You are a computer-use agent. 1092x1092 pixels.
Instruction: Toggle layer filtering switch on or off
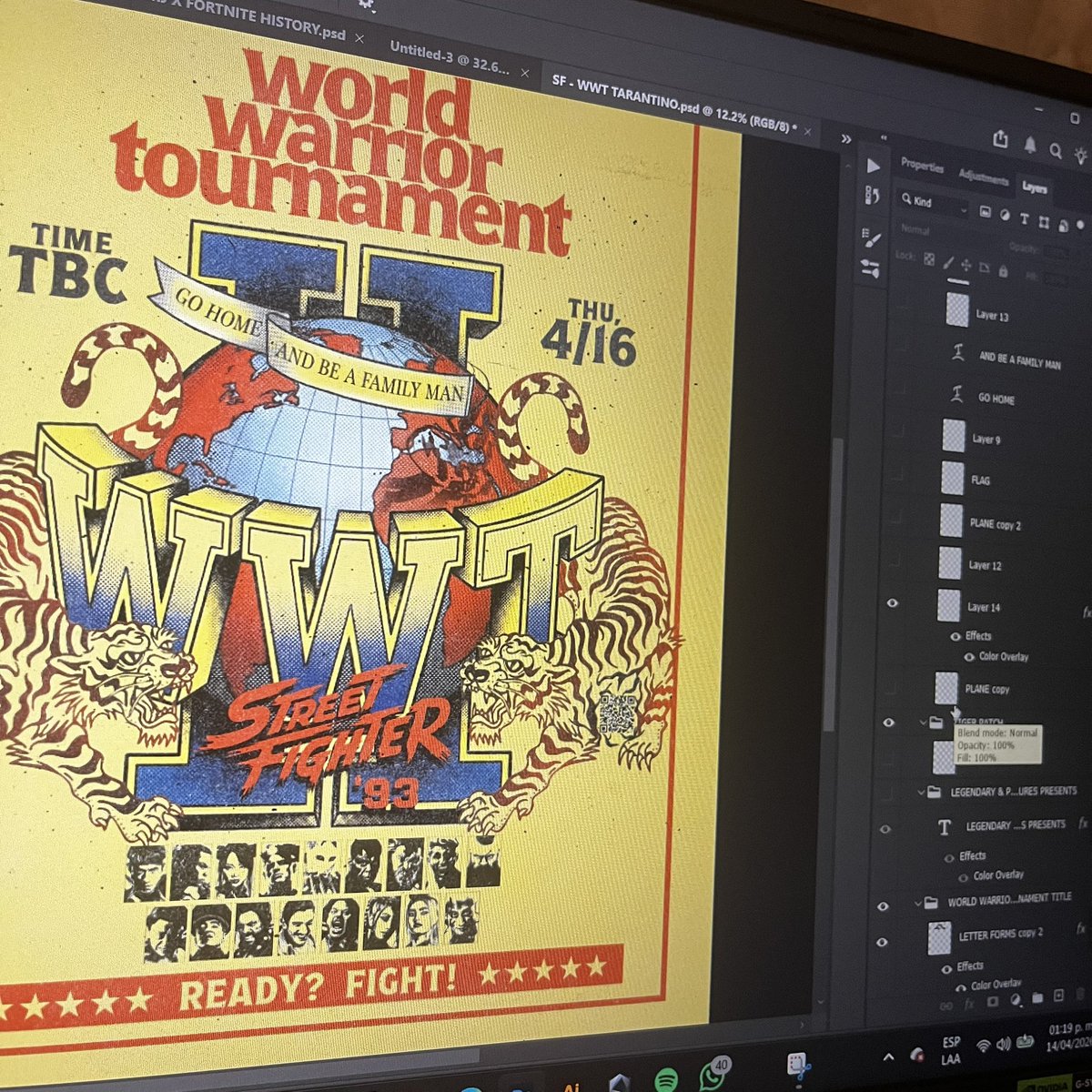(1082, 227)
